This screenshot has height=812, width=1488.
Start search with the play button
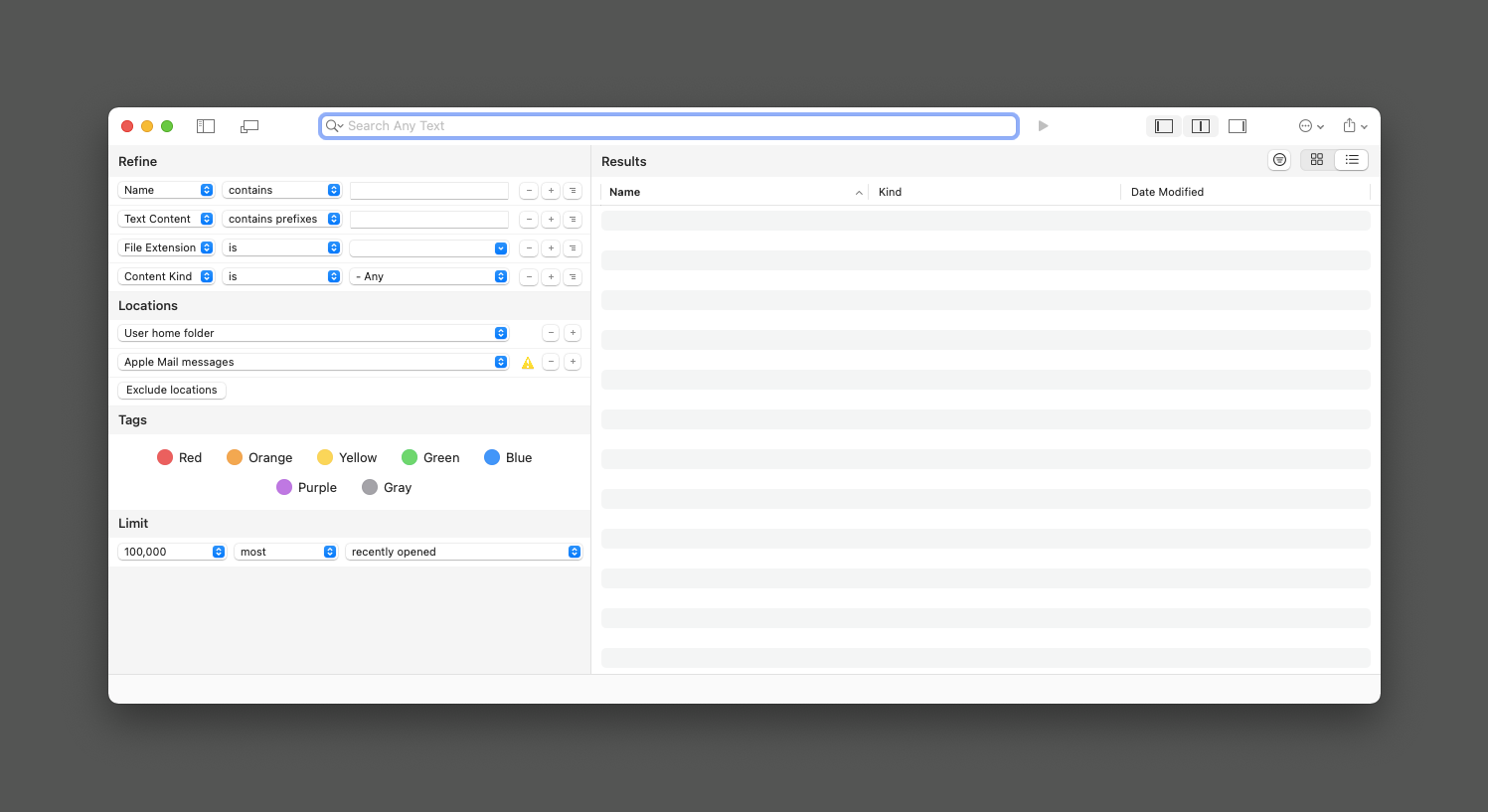pyautogui.click(x=1043, y=126)
